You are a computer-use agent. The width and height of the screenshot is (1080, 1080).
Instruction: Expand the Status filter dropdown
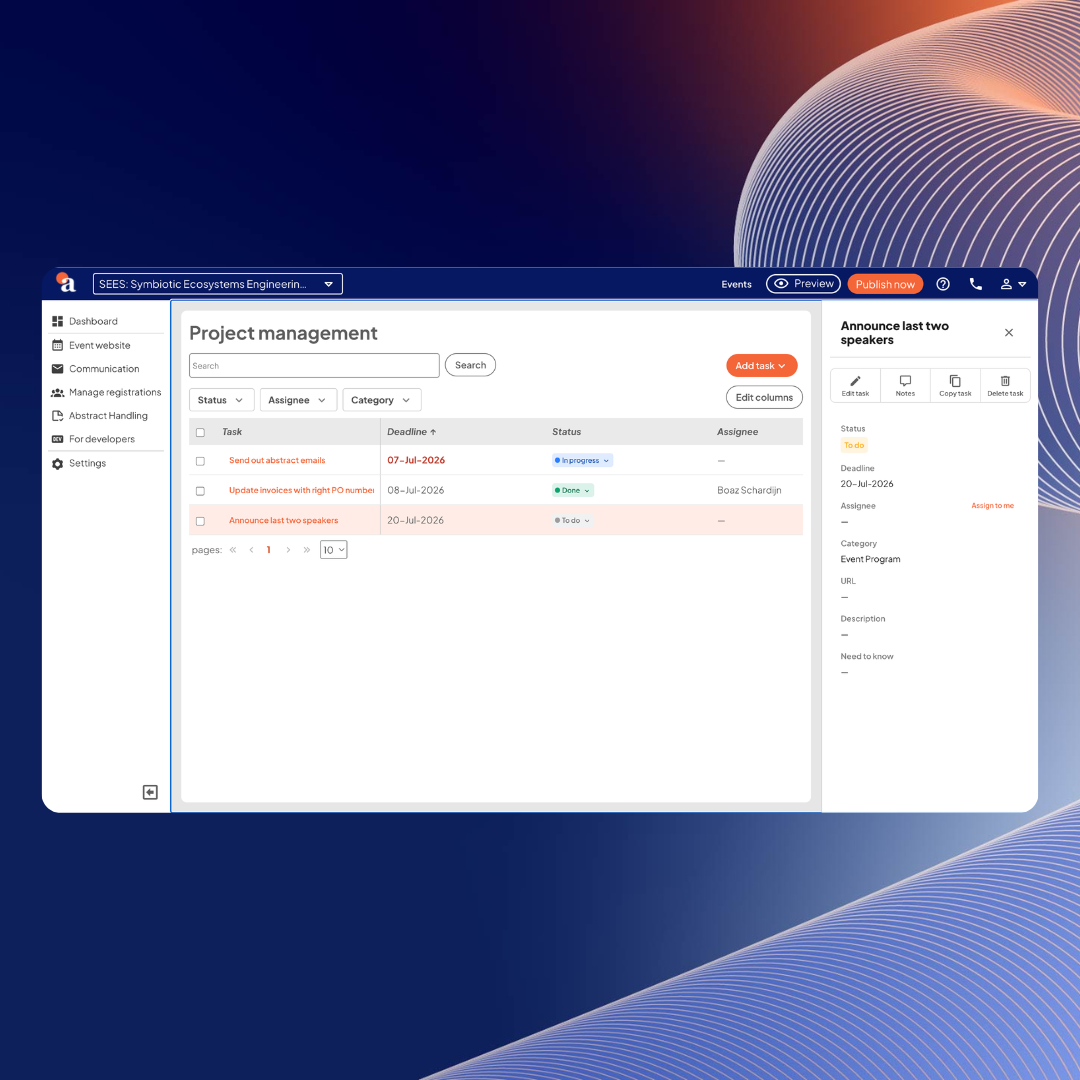point(221,400)
